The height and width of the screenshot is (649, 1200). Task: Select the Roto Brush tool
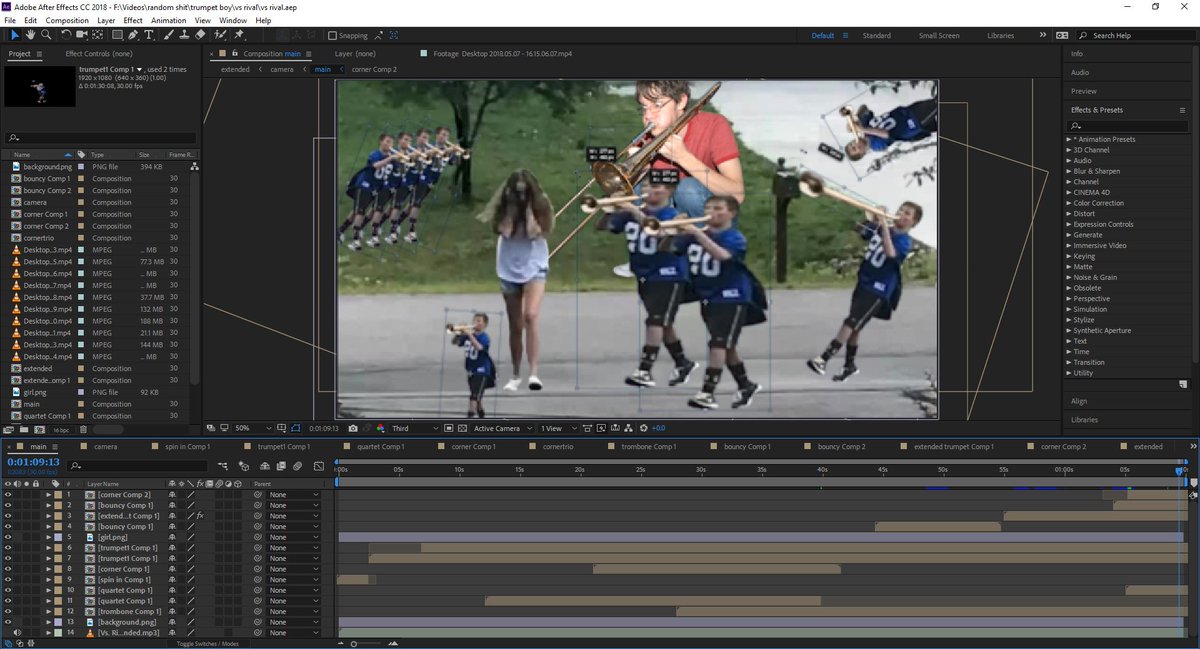pyautogui.click(x=220, y=35)
